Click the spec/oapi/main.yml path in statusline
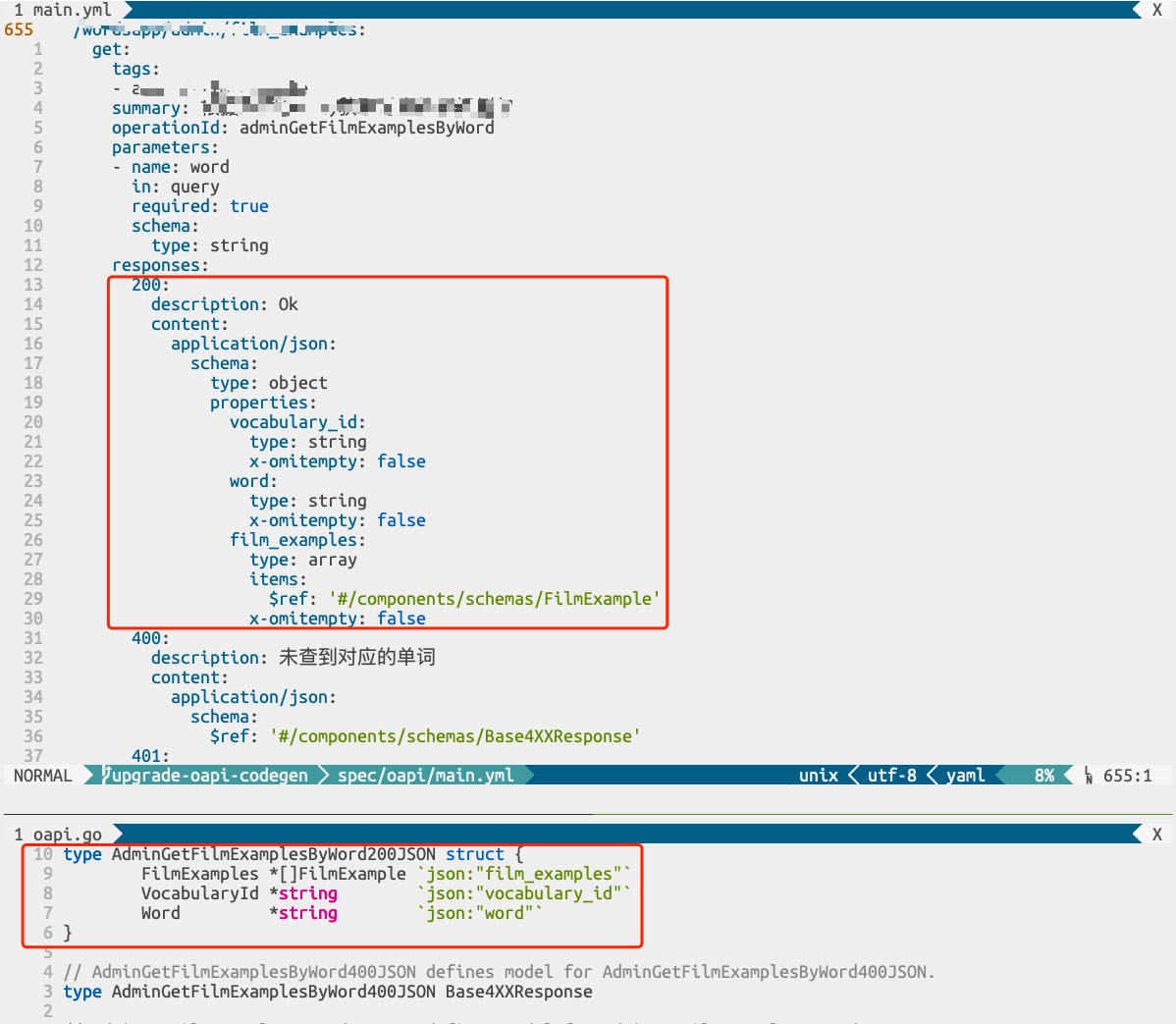 pos(425,776)
